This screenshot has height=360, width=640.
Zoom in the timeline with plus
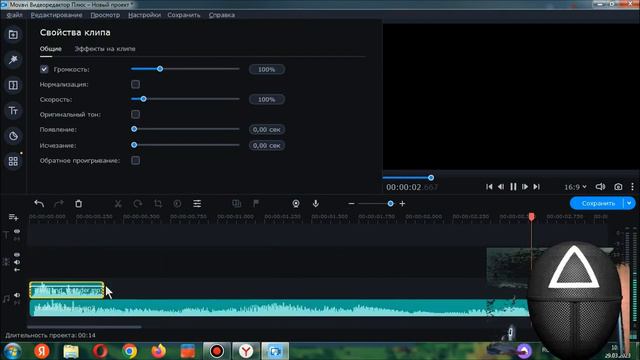click(402, 203)
